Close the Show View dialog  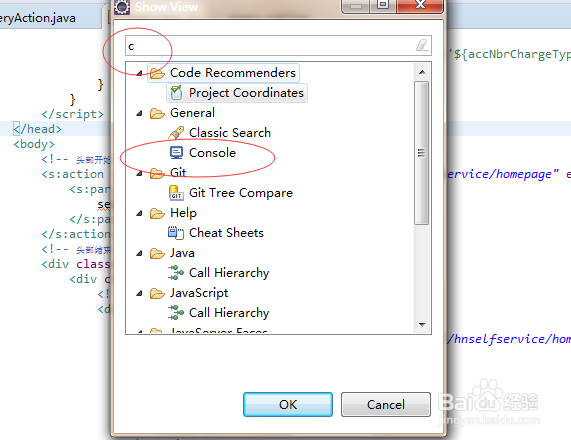click(x=420, y=5)
